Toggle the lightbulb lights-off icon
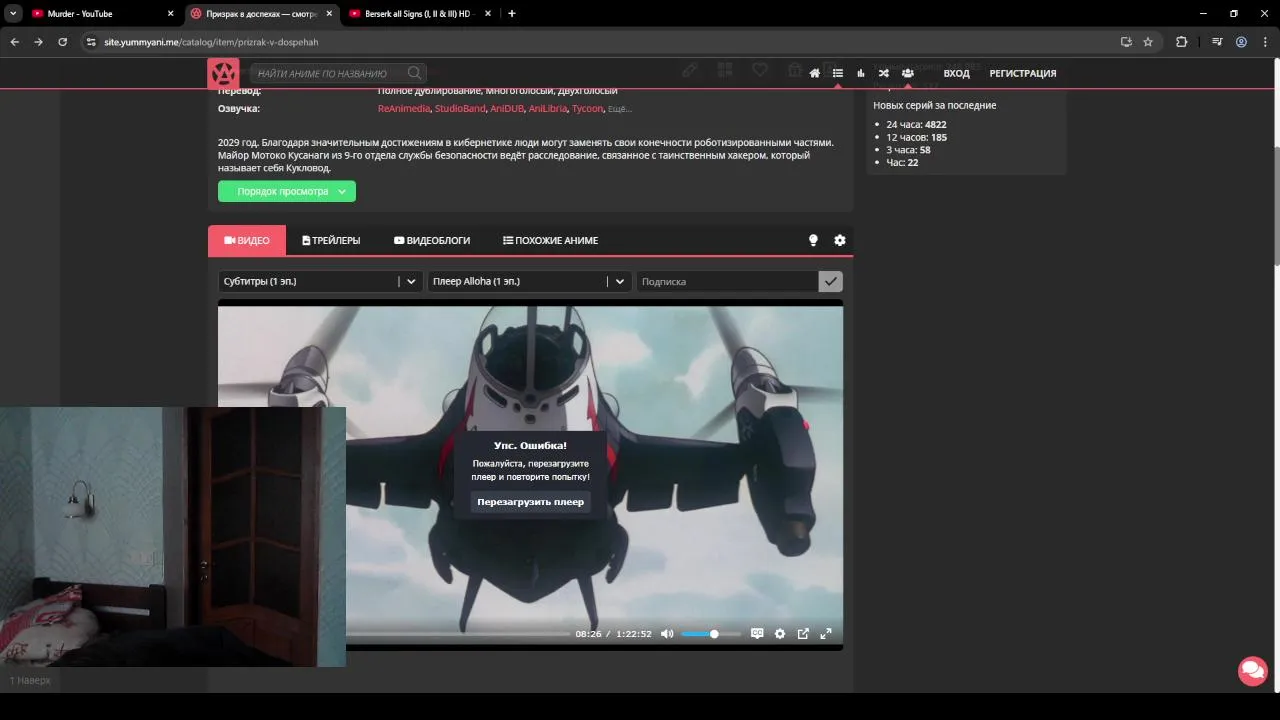The height and width of the screenshot is (720, 1280). click(x=813, y=240)
